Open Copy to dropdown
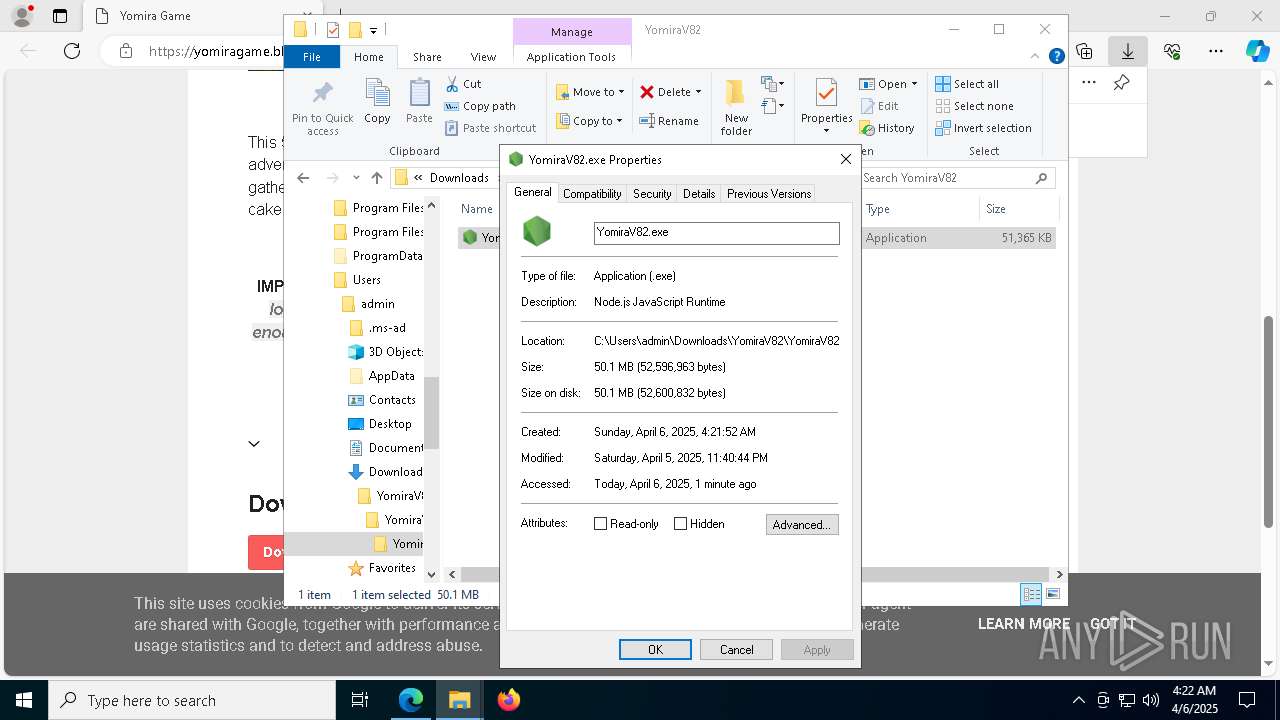 point(589,121)
